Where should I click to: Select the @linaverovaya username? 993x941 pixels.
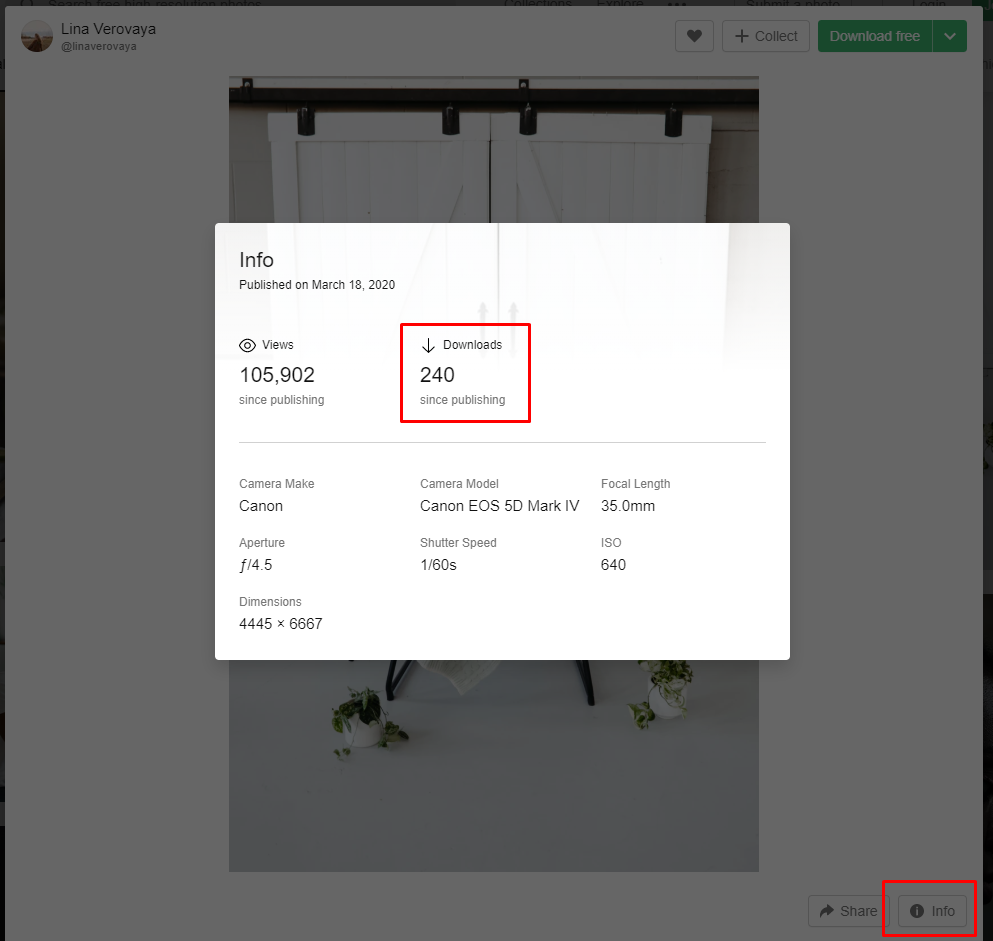coord(99,46)
